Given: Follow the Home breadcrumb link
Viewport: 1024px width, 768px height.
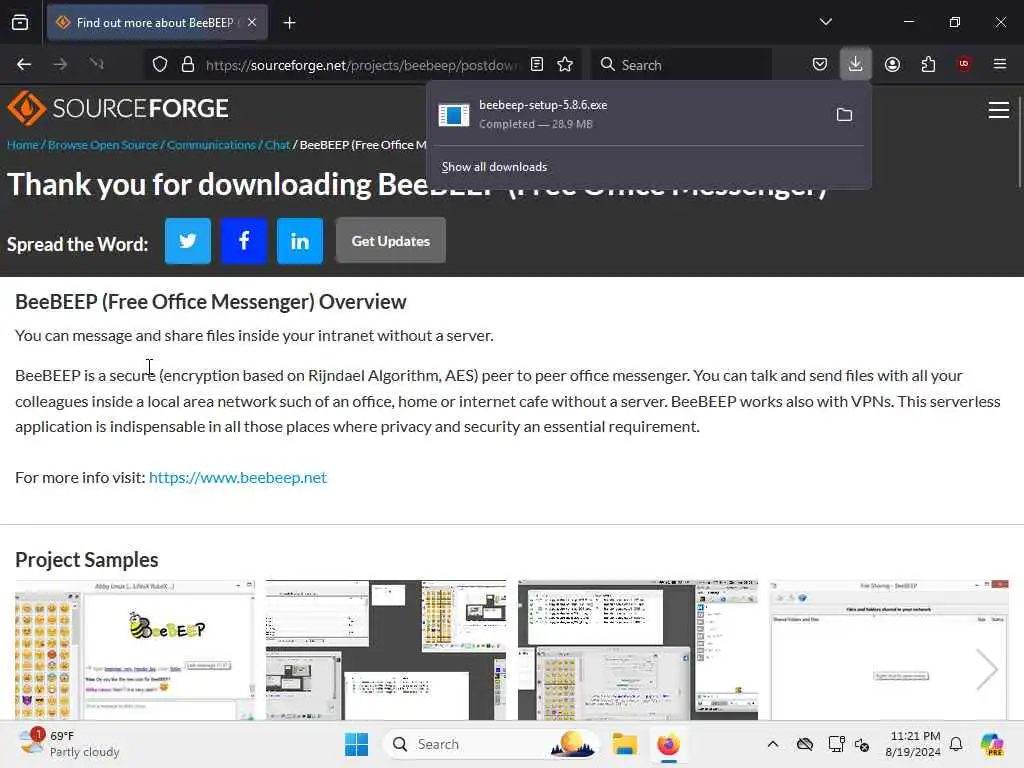Looking at the screenshot, I should (23, 145).
